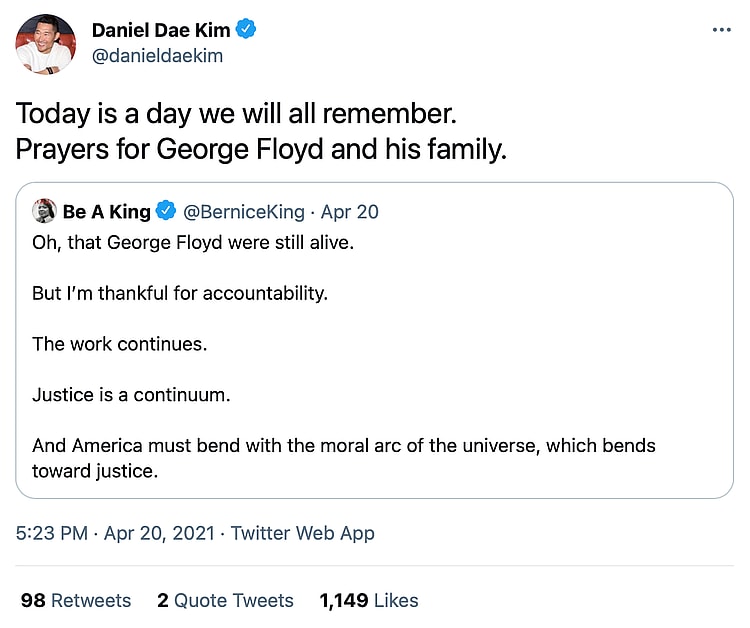The width and height of the screenshot is (750, 628).
Task: Click the quoted line "Oh, that George Floyd were still alive"
Action: (193, 242)
